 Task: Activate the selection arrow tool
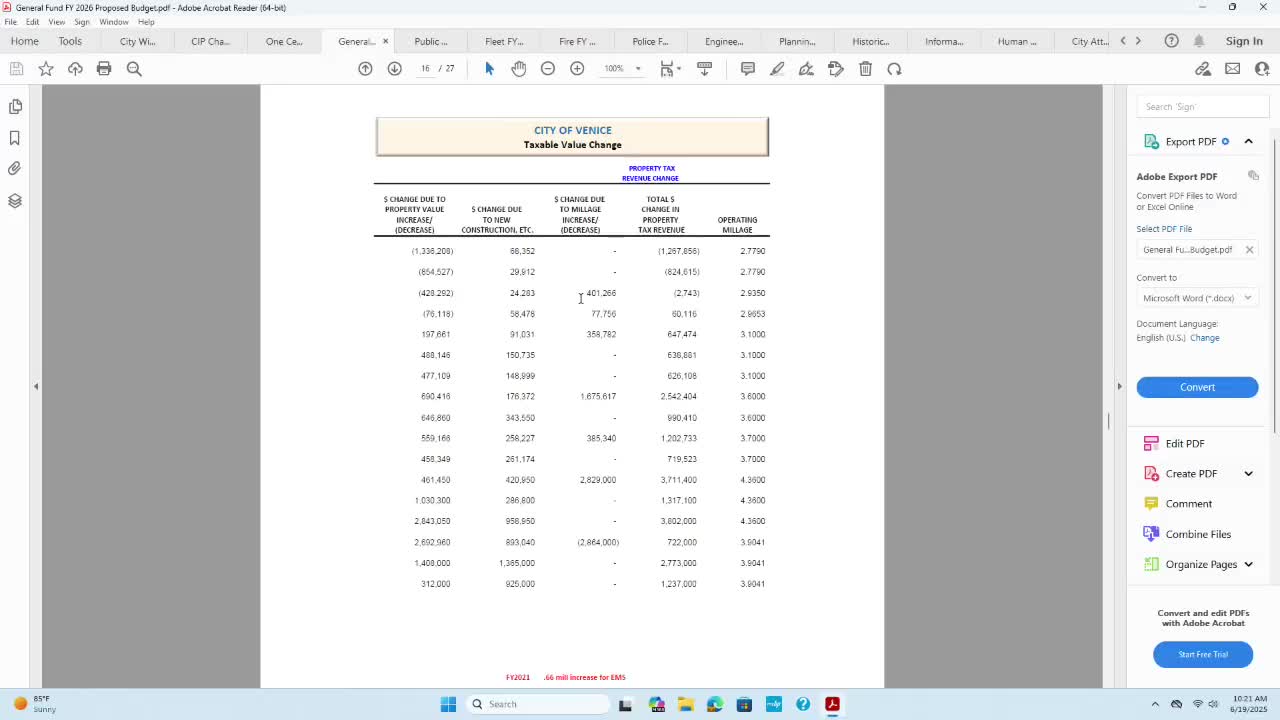coord(489,68)
